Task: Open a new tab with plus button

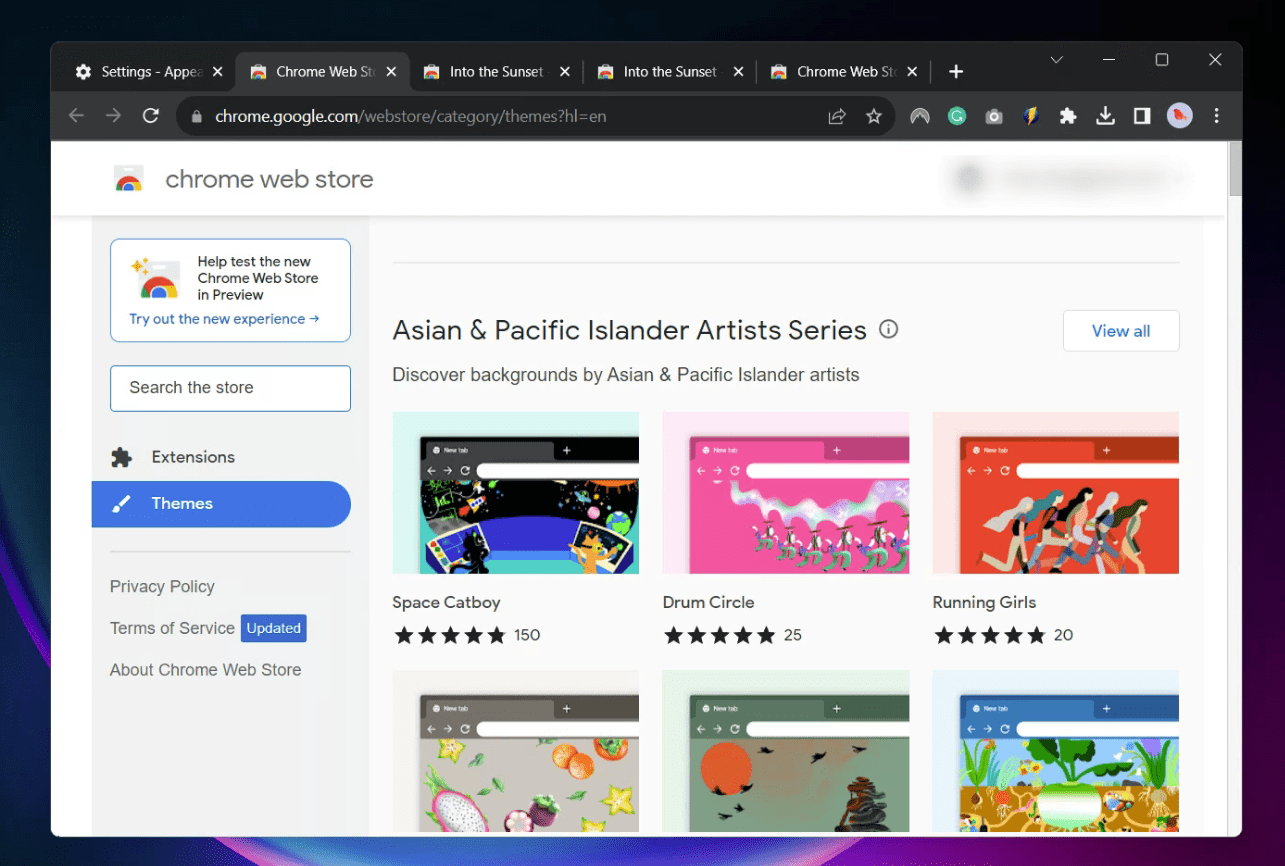Action: click(x=956, y=72)
